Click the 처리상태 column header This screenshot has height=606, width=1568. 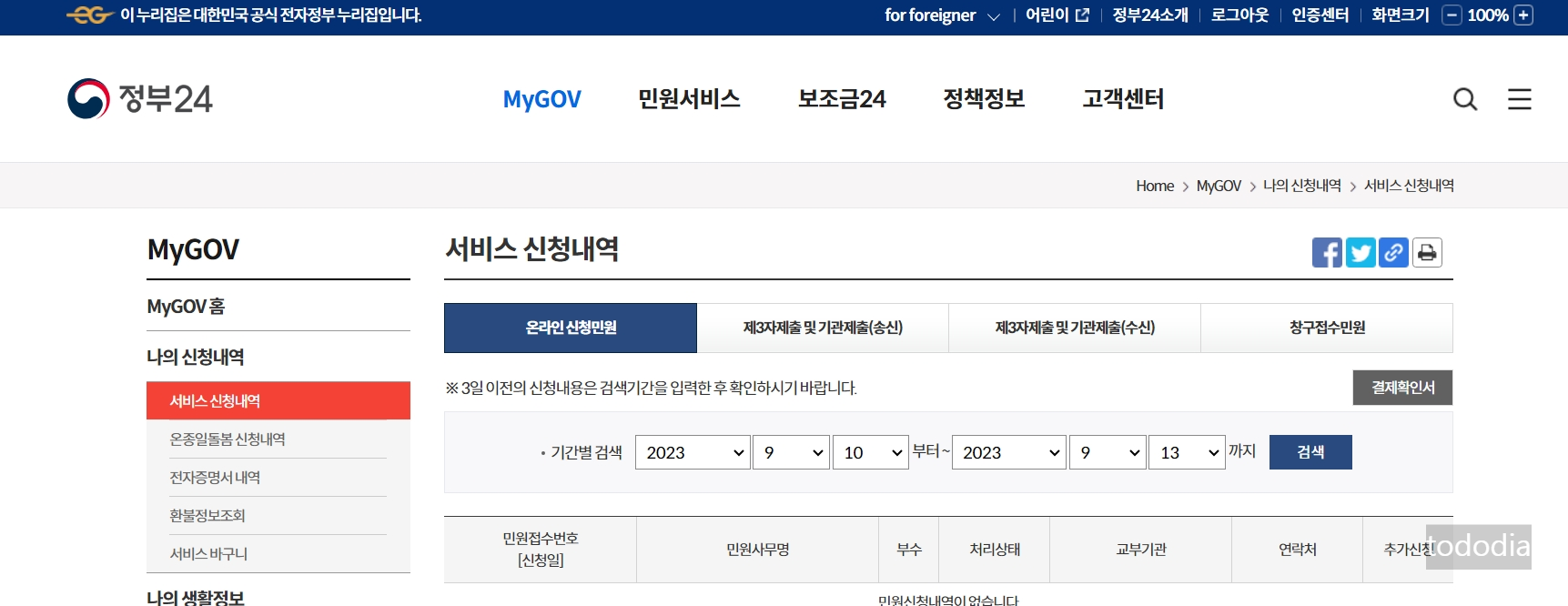point(995,550)
